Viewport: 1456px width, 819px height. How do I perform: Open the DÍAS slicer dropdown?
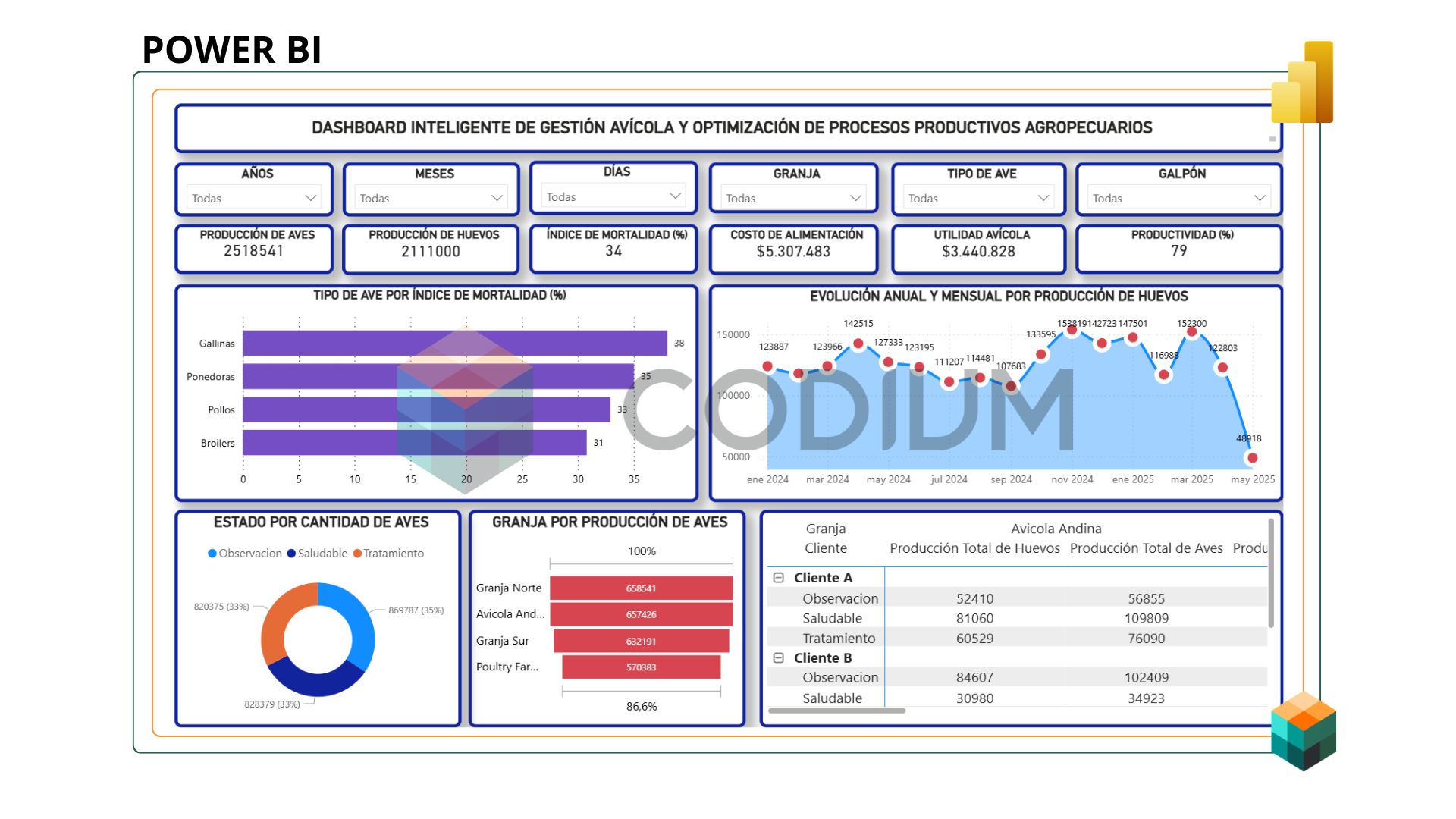613,196
